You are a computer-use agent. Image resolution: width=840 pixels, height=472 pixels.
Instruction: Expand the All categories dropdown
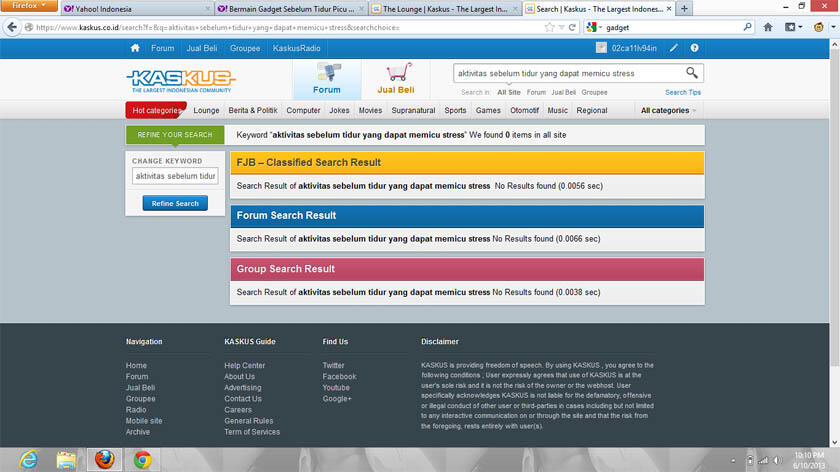coord(668,110)
